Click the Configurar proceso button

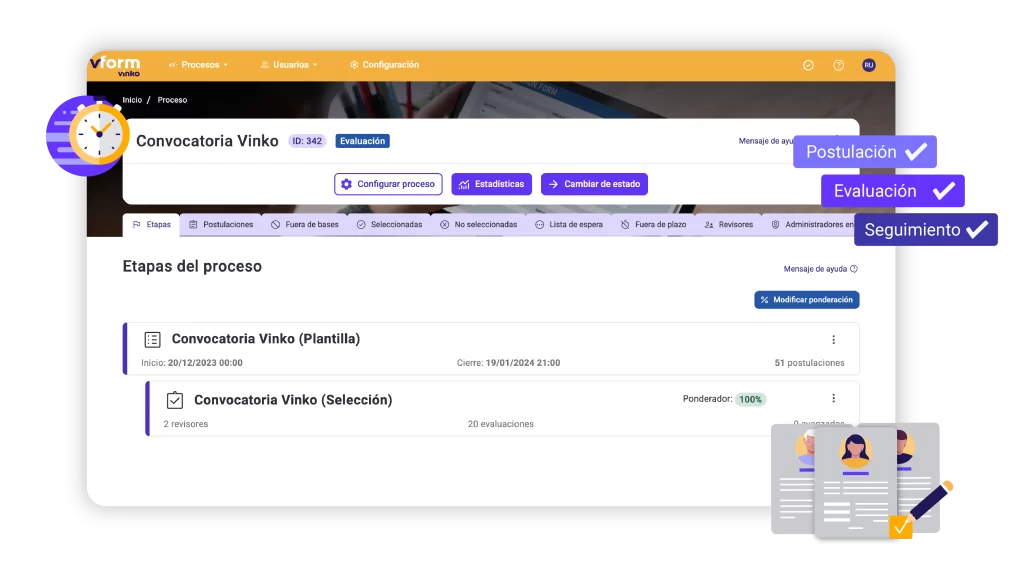click(389, 184)
